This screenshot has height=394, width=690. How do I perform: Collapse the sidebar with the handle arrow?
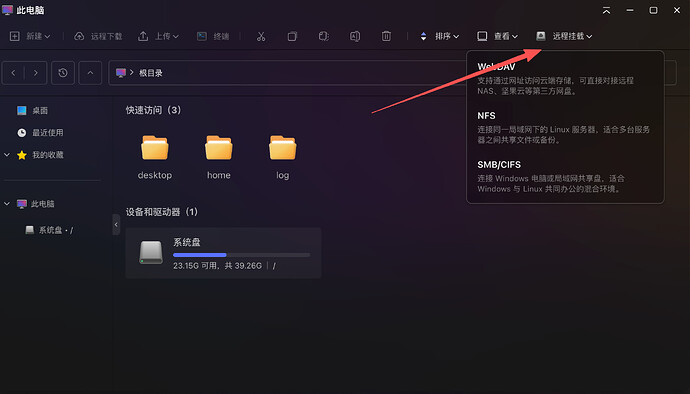(x=116, y=225)
